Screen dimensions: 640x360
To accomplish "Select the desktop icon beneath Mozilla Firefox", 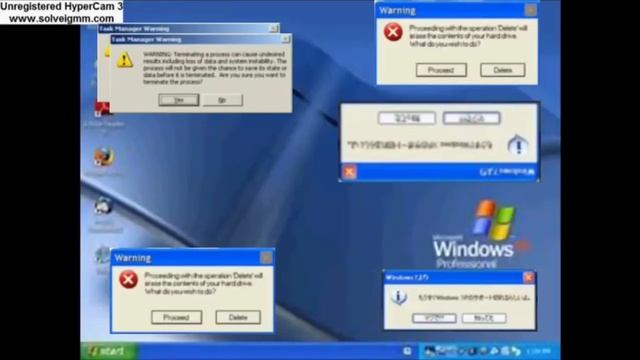I will pos(103,206).
